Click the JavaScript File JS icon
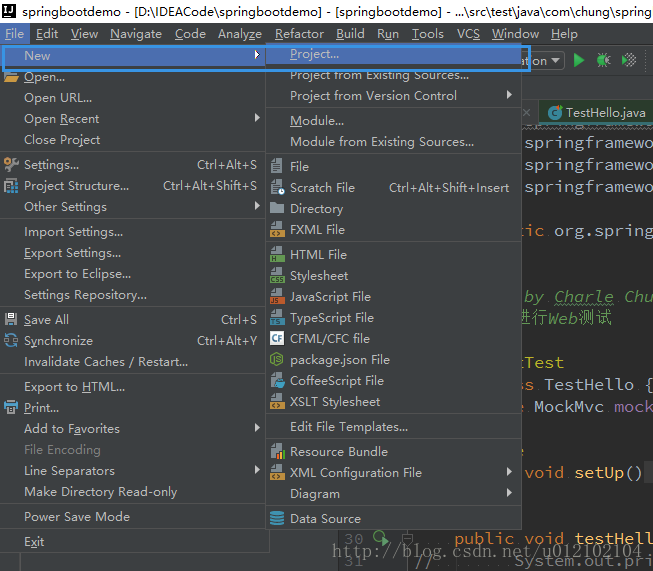This screenshot has width=653, height=571. pos(277,297)
